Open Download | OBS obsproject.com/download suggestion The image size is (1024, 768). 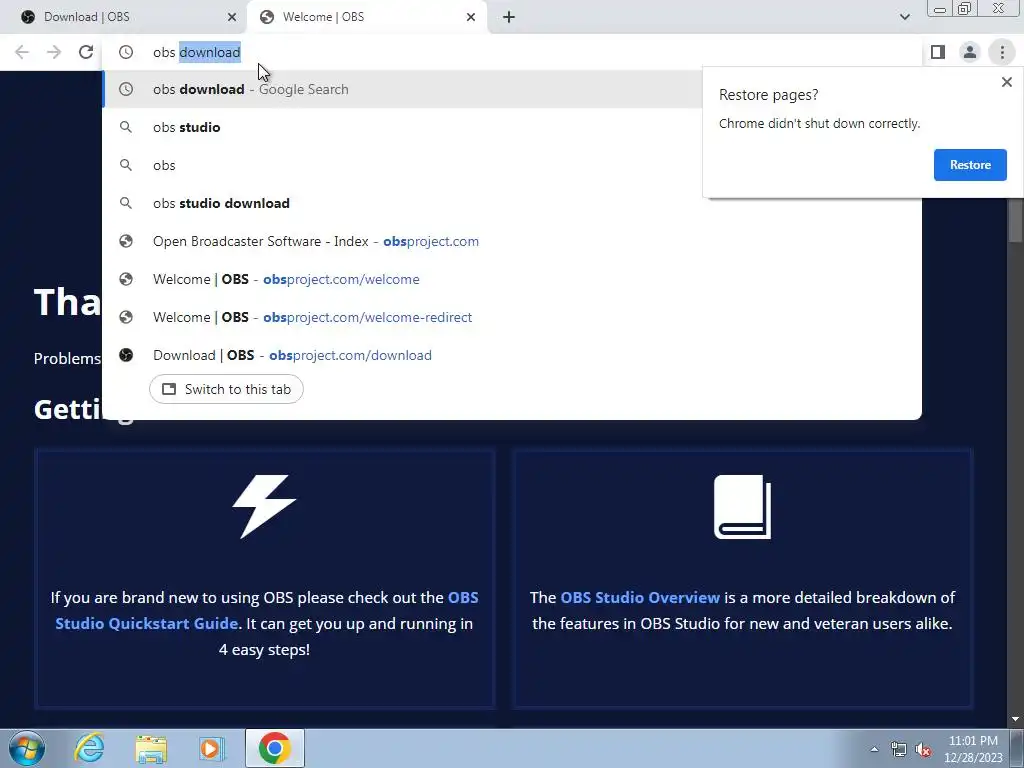click(x=512, y=355)
